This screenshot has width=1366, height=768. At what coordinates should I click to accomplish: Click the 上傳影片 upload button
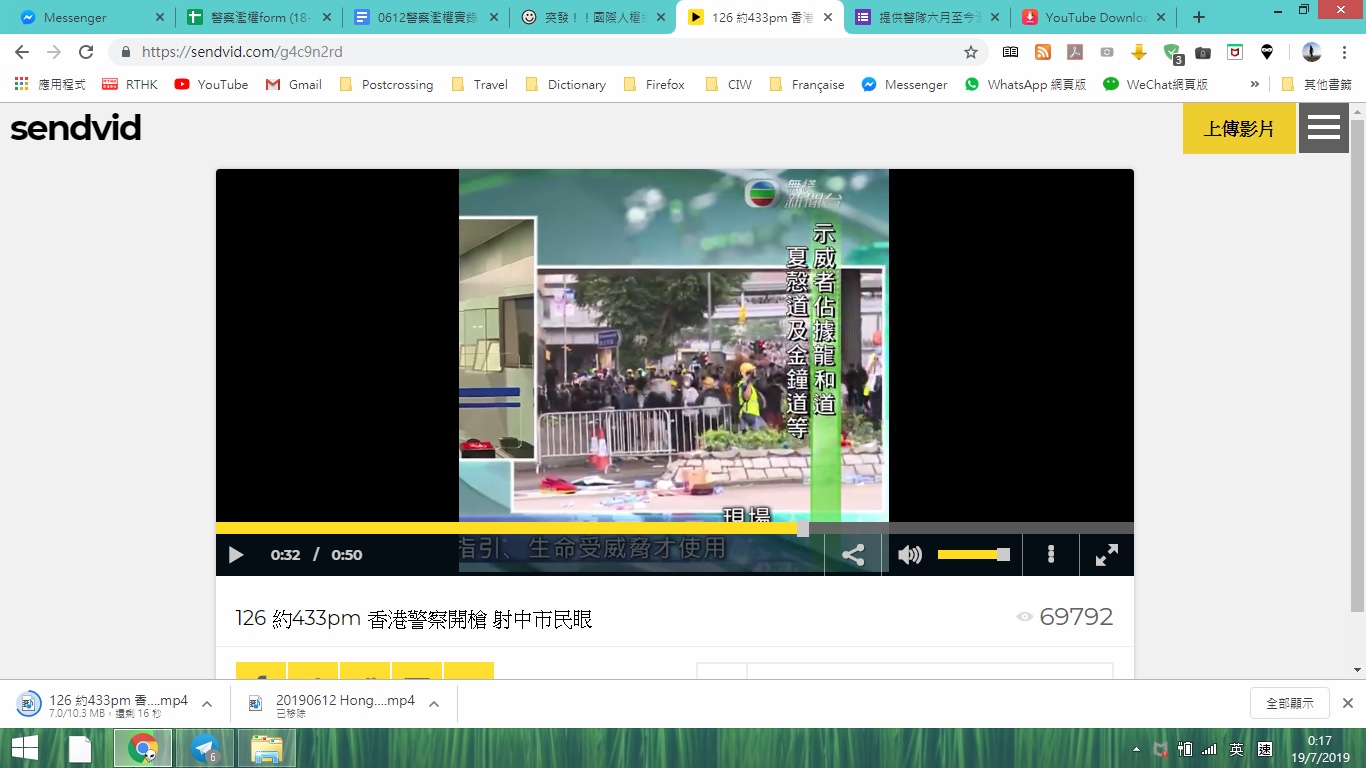pyautogui.click(x=1238, y=129)
